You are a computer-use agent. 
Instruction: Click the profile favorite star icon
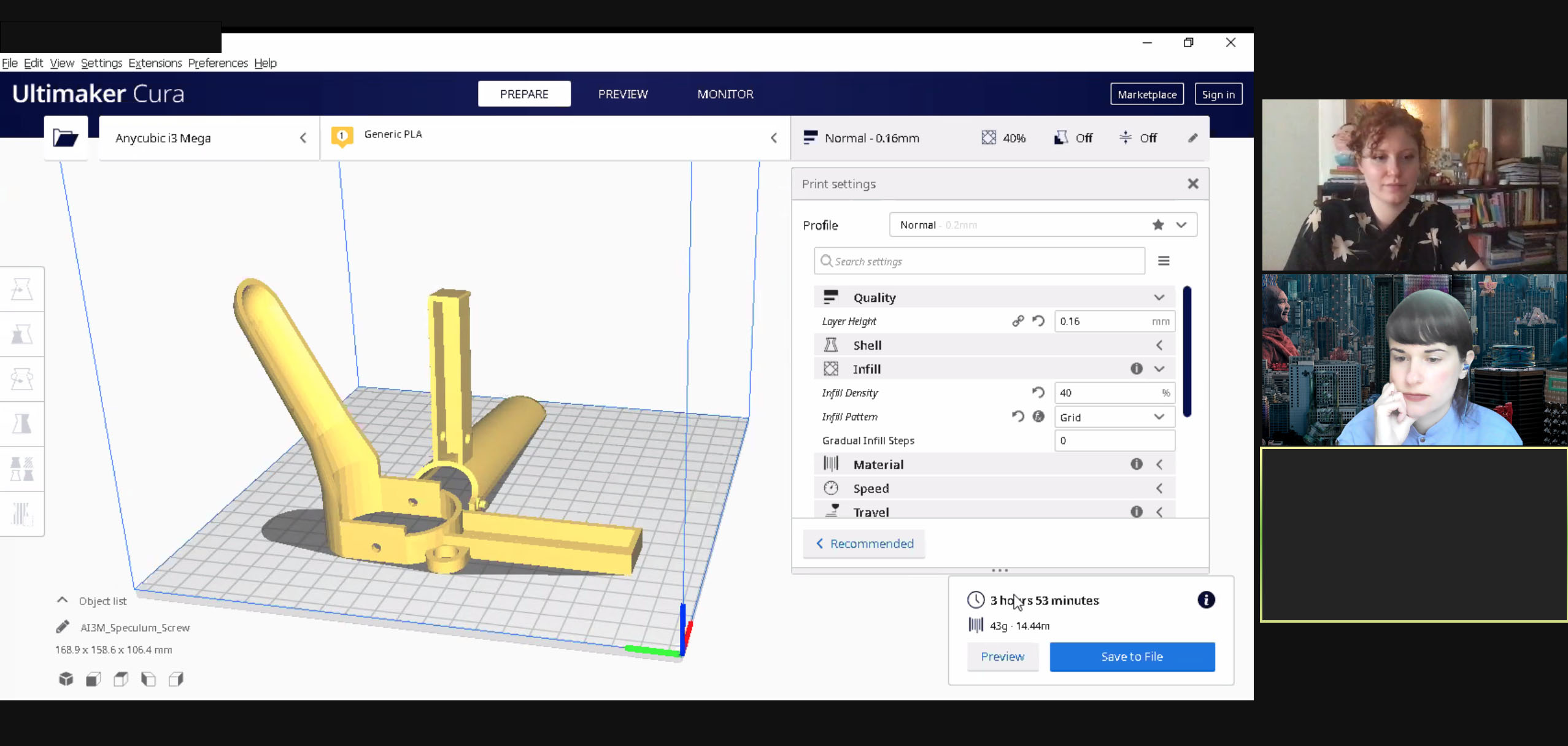1157,225
